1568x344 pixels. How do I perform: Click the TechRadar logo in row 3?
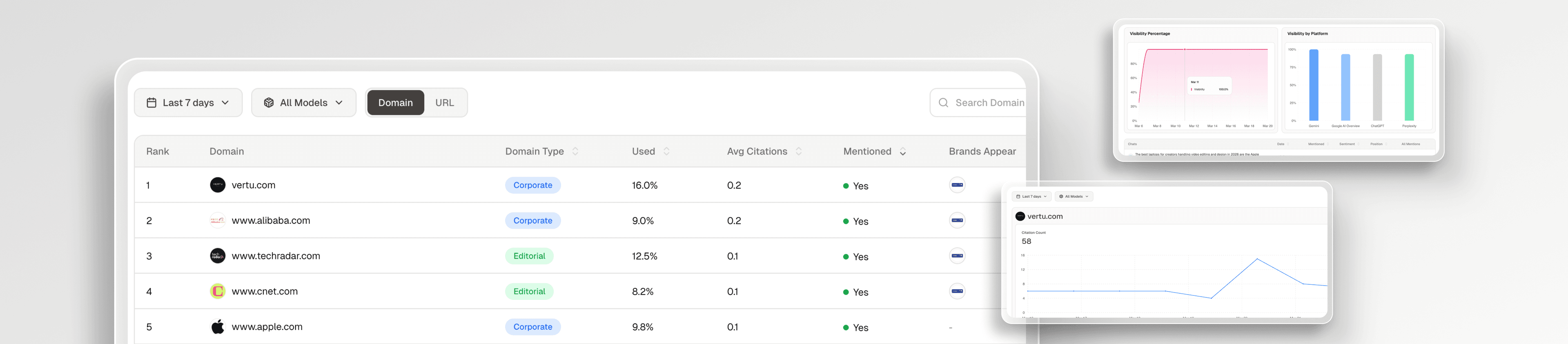[217, 256]
